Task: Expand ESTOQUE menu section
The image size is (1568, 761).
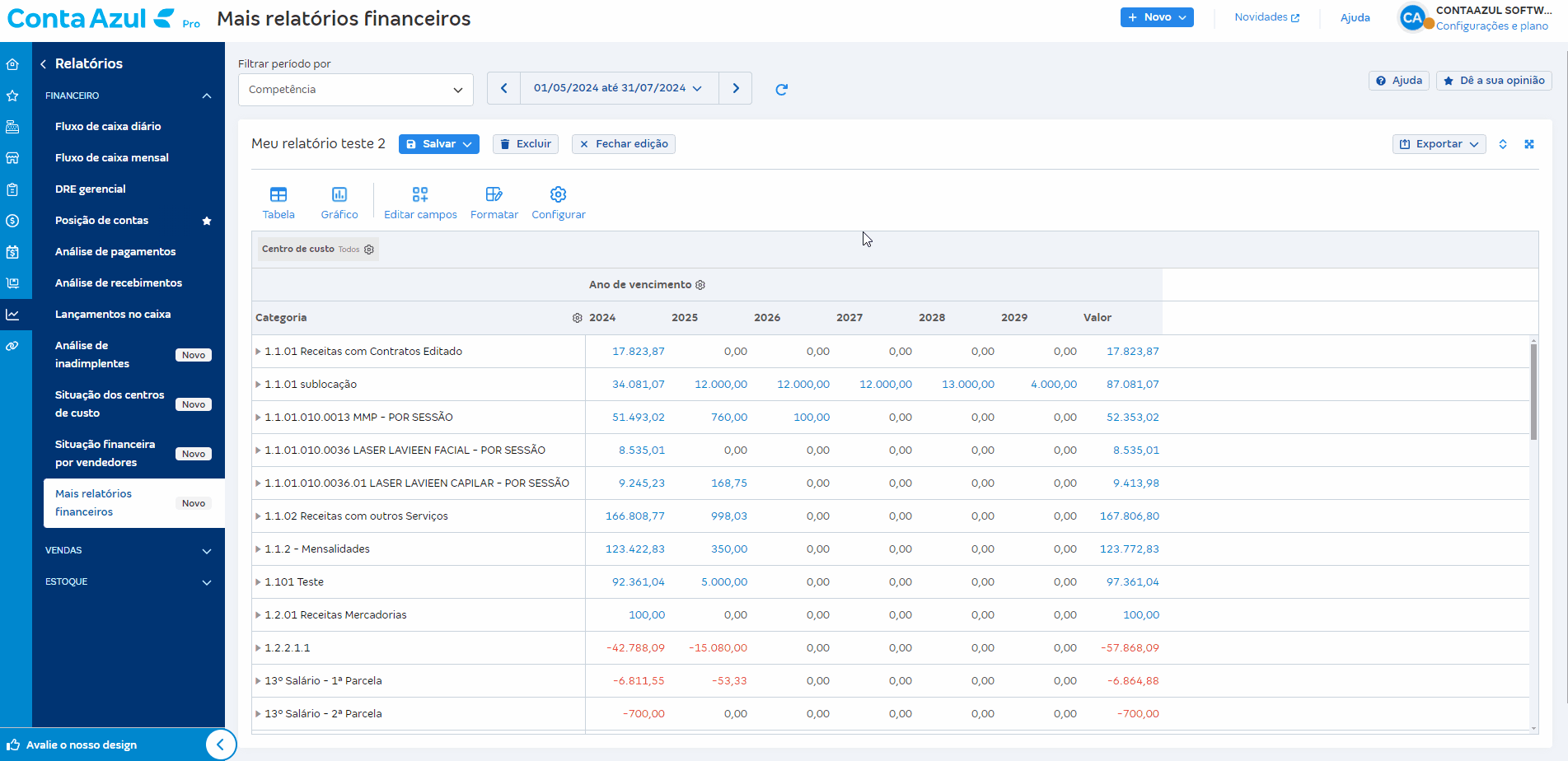Action: [129, 581]
